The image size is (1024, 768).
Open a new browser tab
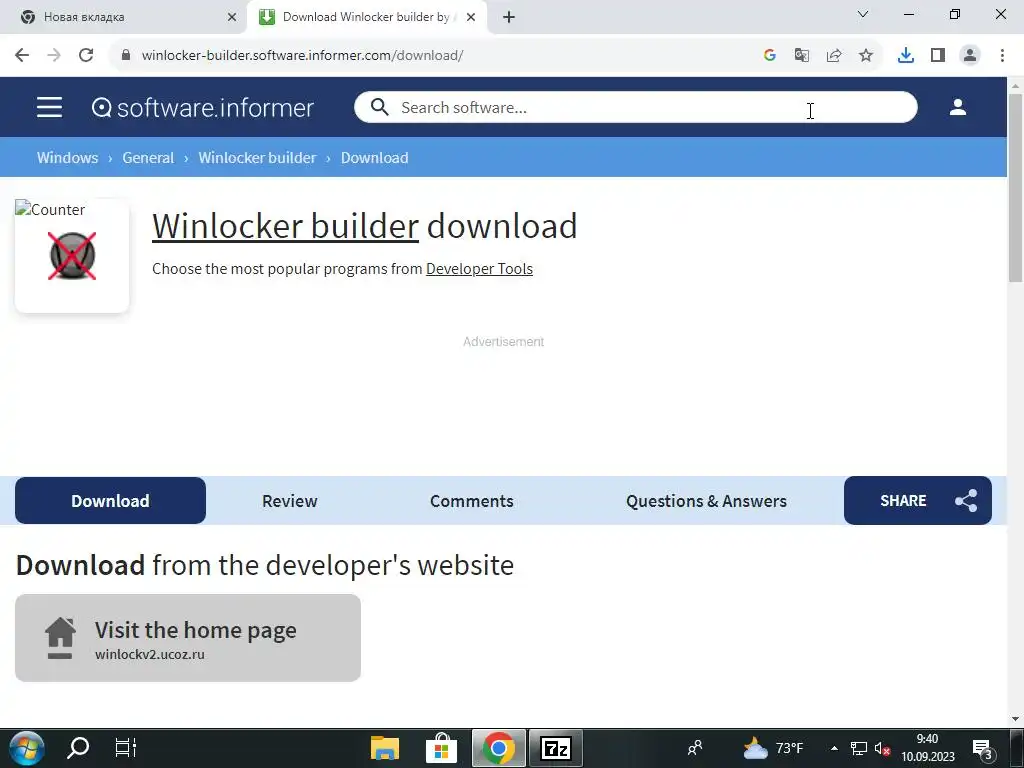509,17
